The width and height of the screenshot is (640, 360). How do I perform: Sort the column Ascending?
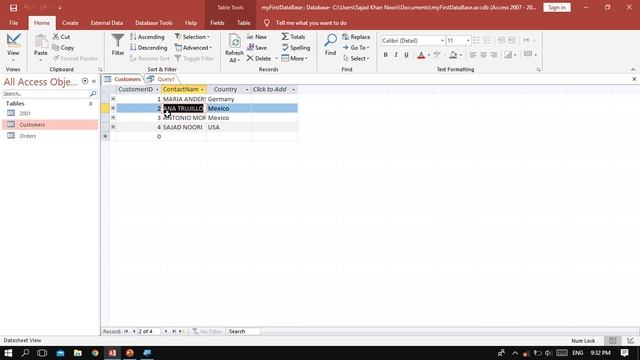click(x=147, y=37)
